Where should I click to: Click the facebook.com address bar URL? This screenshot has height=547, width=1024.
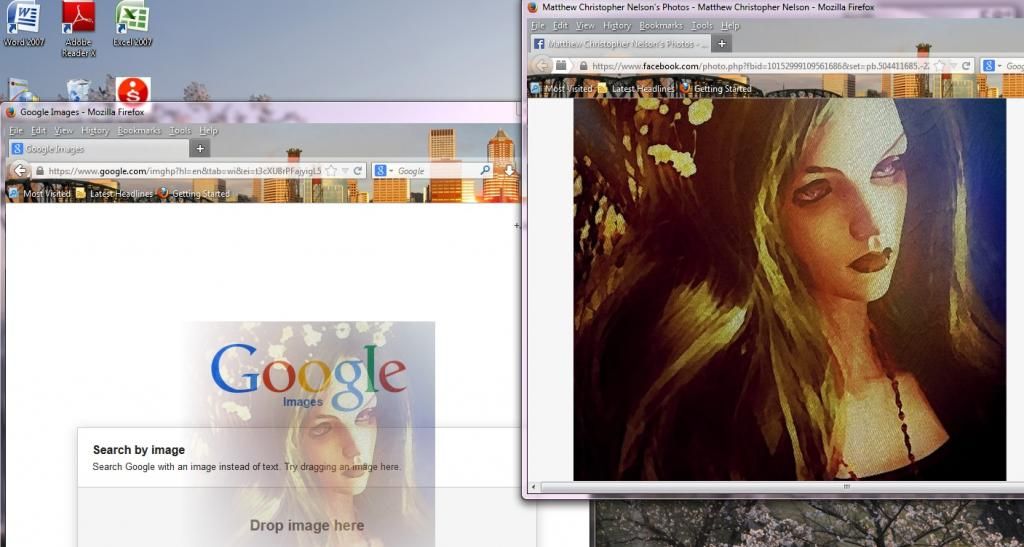click(760, 66)
